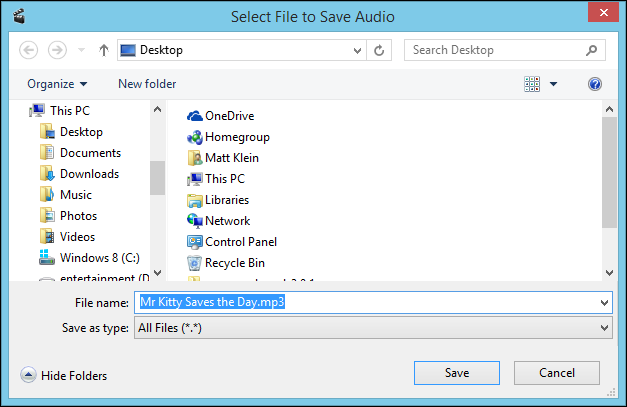Open the Homegroup item

237,137
